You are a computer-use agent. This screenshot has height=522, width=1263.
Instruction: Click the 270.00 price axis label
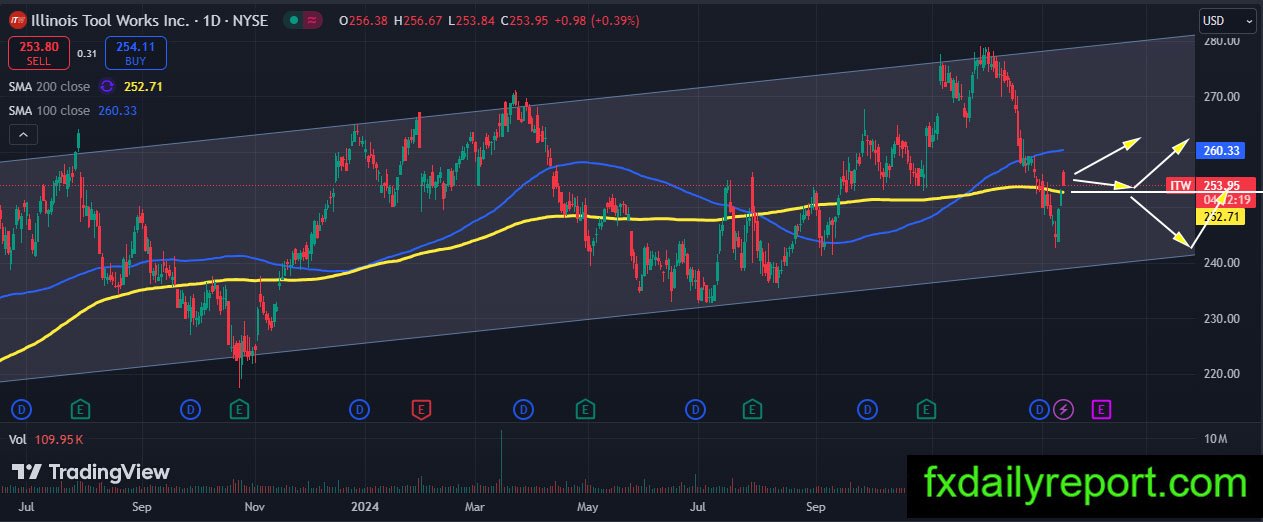(x=1222, y=97)
